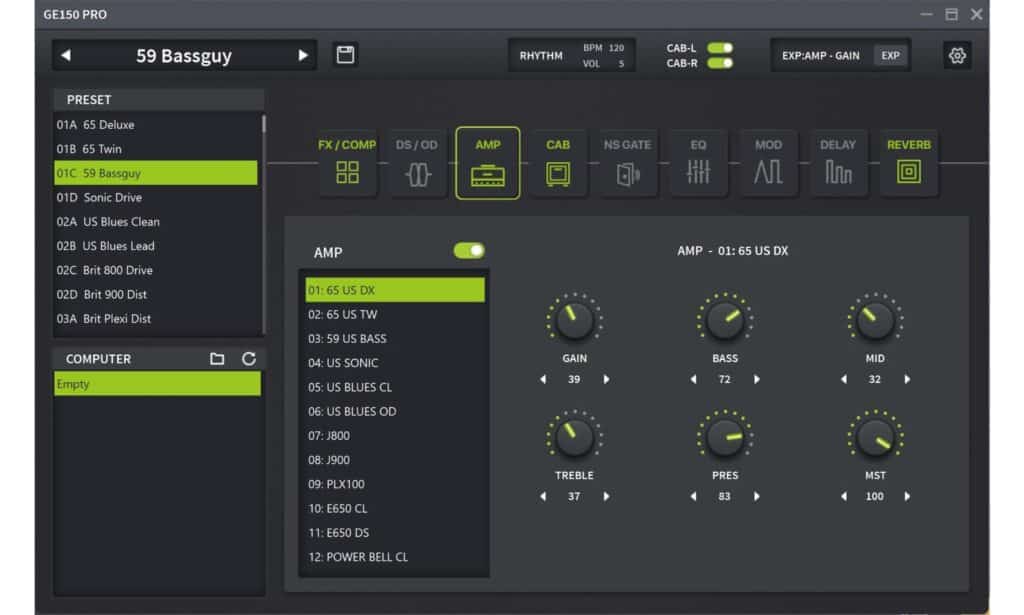
Task: Open the FX/COMP effect module
Action: [x=347, y=163]
